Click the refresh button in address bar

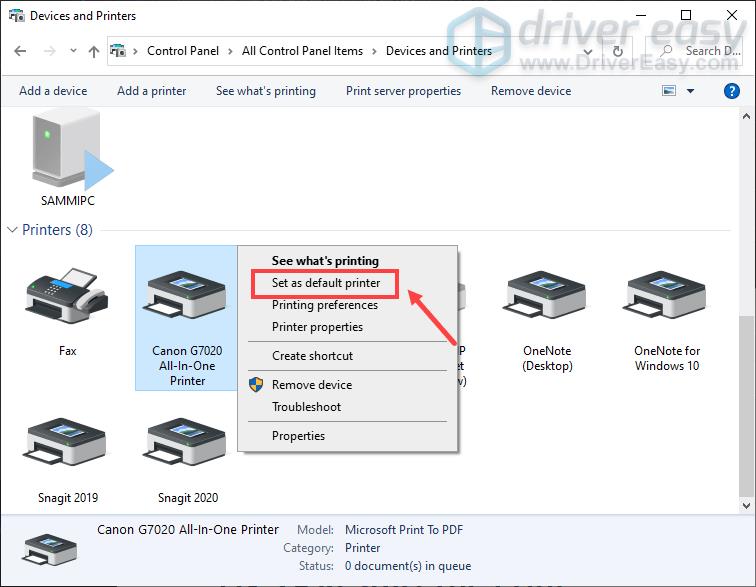tap(618, 51)
